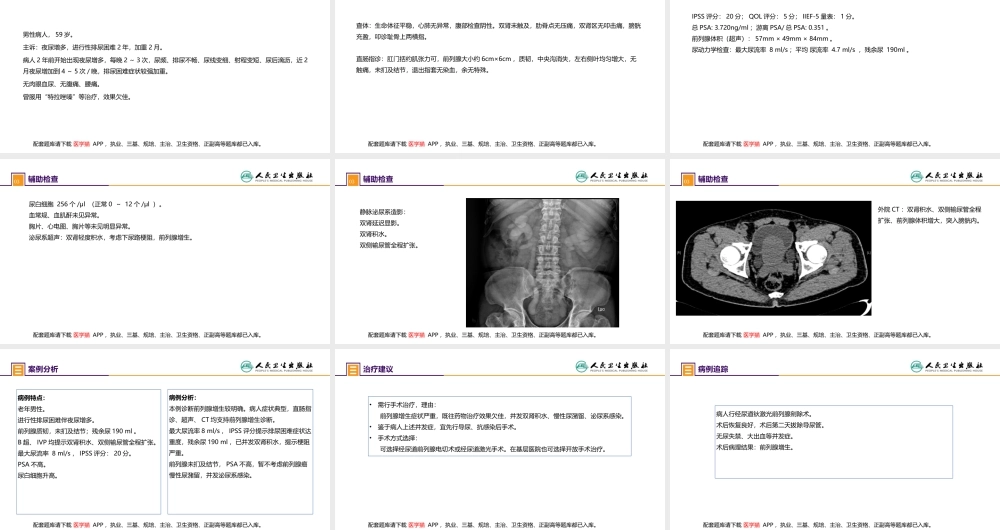Click the publisher logo on the 病例追踪 slide
Screen dimensions: 1000x530
pos(945,367)
